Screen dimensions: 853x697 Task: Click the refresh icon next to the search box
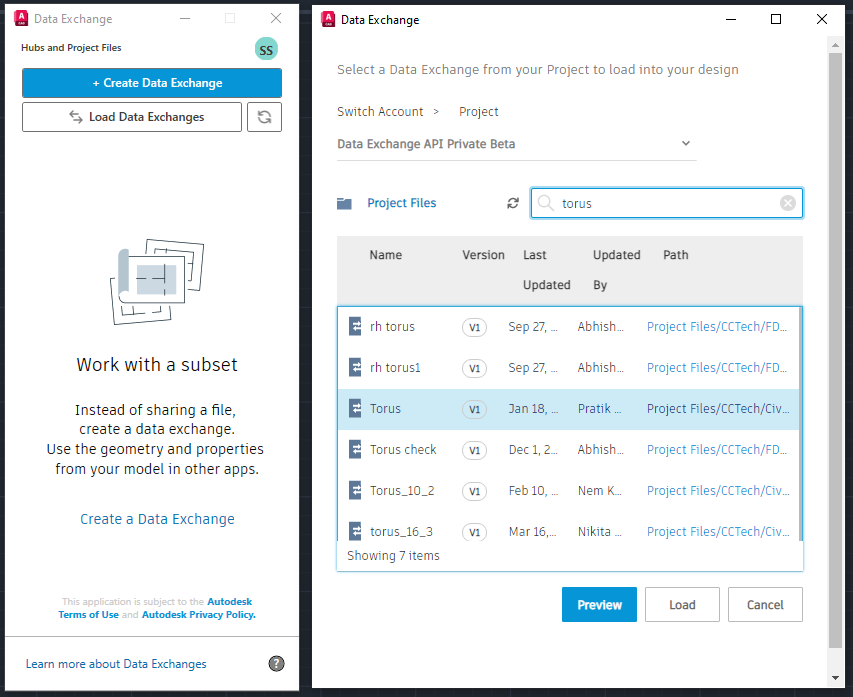point(512,203)
